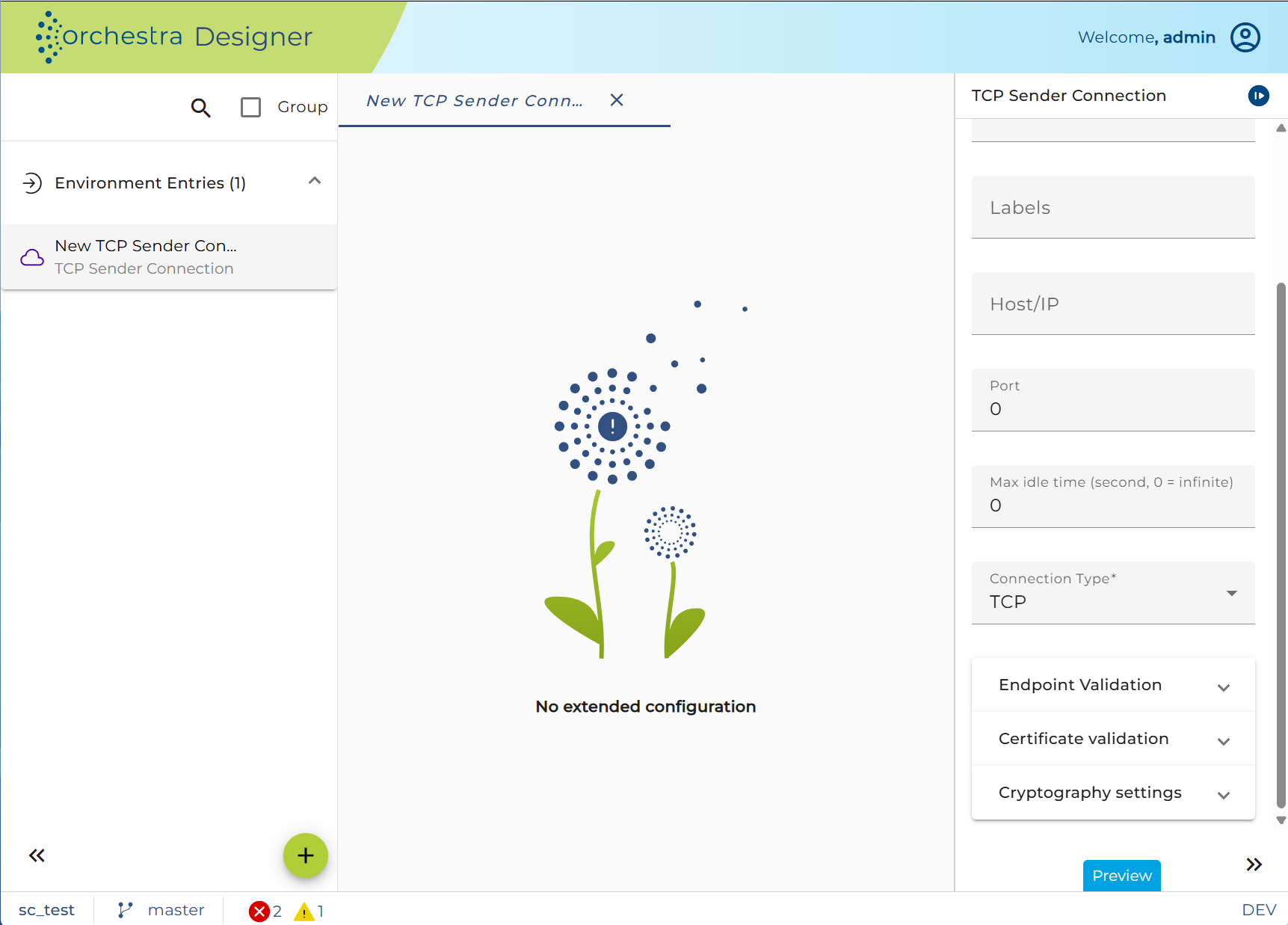Click the scrollbar up arrow
Image resolution: width=1288 pixels, height=925 pixels.
[1281, 129]
